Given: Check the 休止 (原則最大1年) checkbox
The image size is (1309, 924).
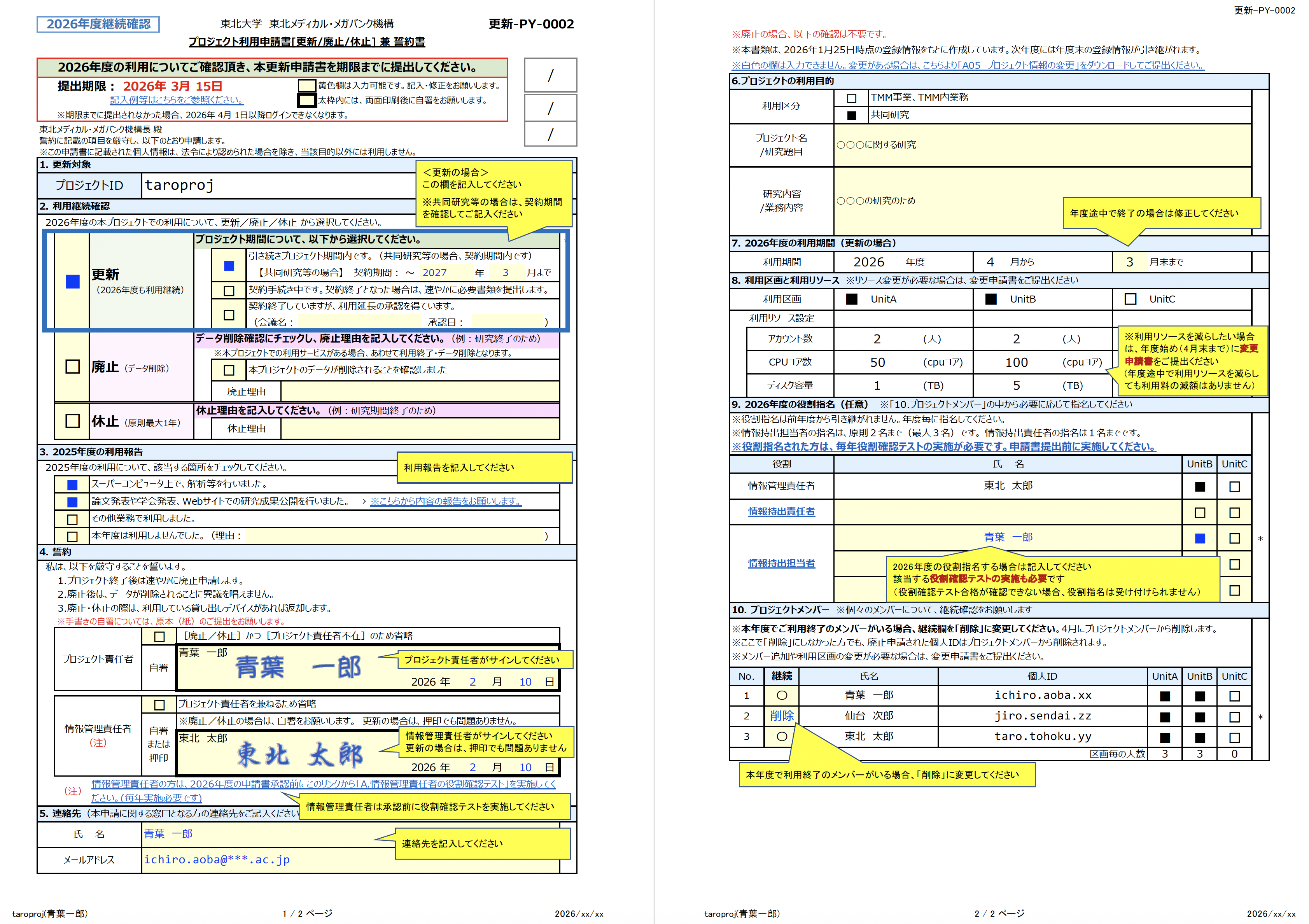Looking at the screenshot, I should [x=72, y=421].
